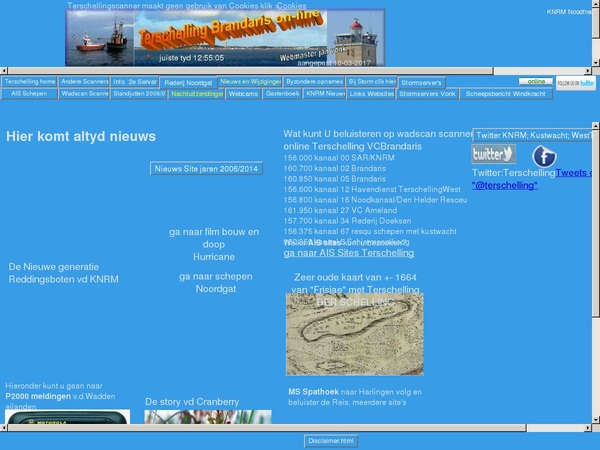The image size is (600, 450).
Task: Follow ga naar schepen Noordgat link
Action: pyautogui.click(x=216, y=282)
